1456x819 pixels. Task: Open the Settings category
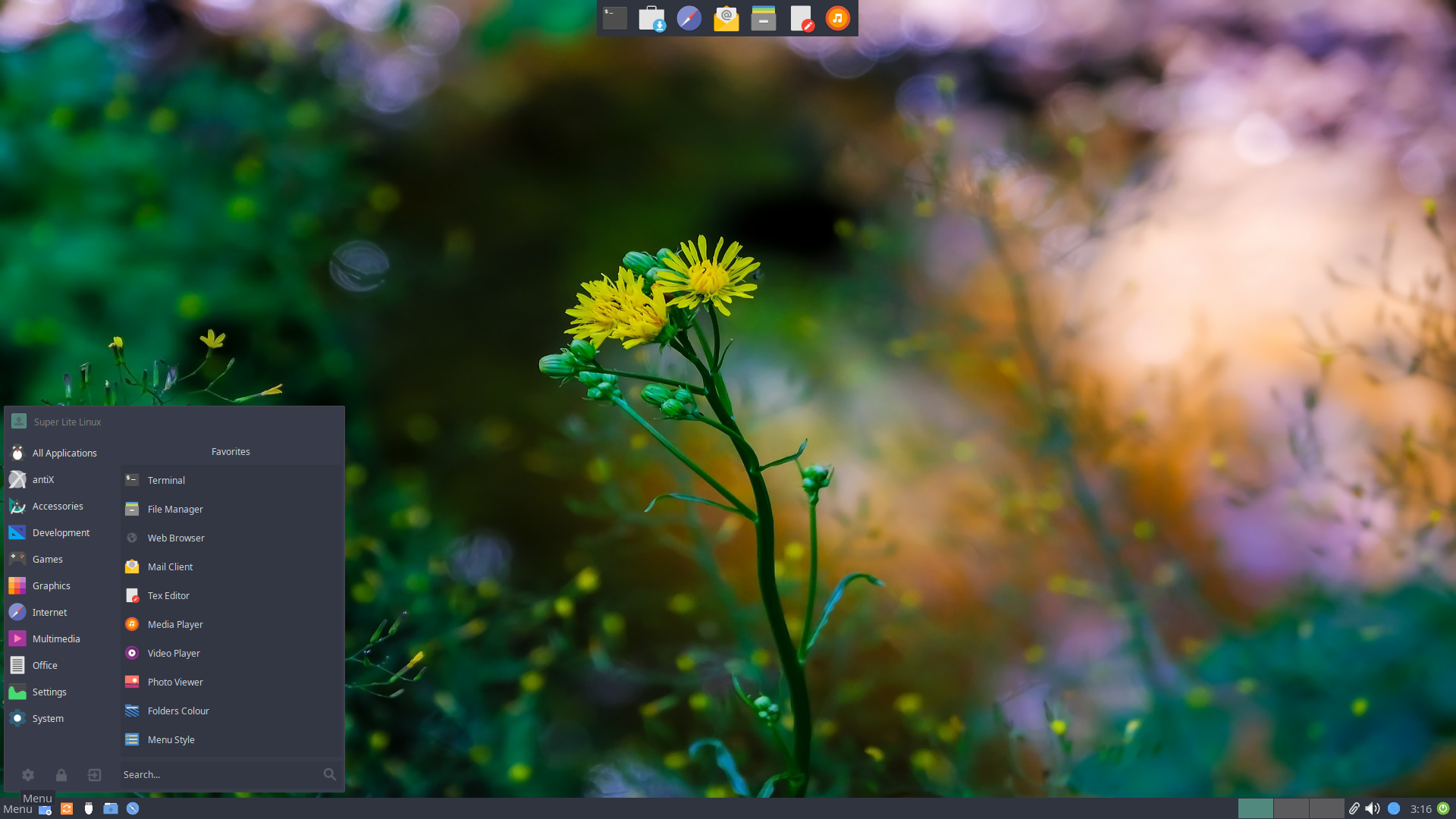coord(61,692)
